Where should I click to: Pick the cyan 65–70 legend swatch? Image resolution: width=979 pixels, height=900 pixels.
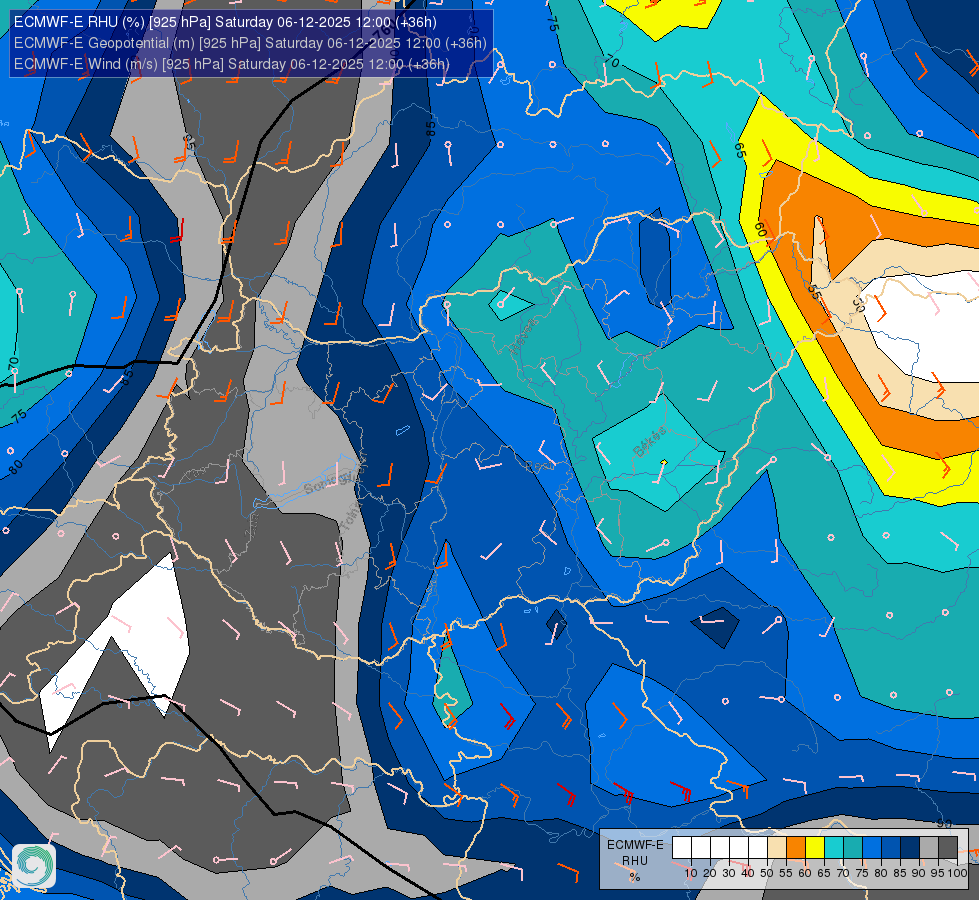(x=834, y=848)
